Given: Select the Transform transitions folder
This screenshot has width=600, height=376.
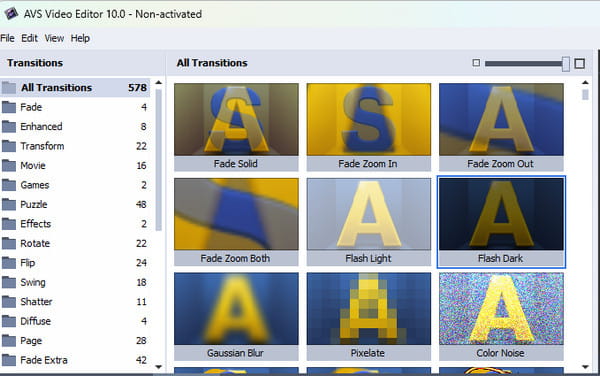Looking at the screenshot, I should pos(75,146).
